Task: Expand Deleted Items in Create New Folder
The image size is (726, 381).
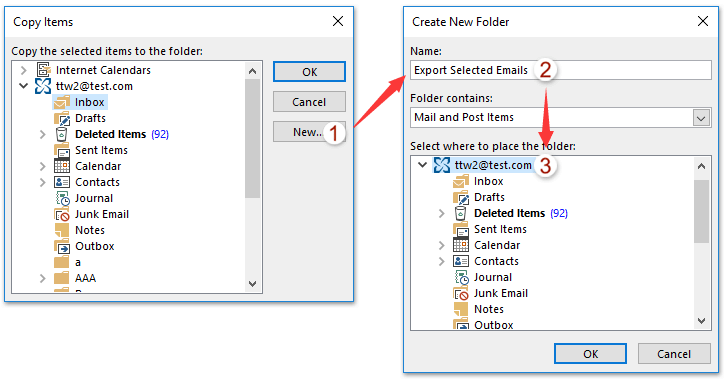Action: click(x=441, y=213)
